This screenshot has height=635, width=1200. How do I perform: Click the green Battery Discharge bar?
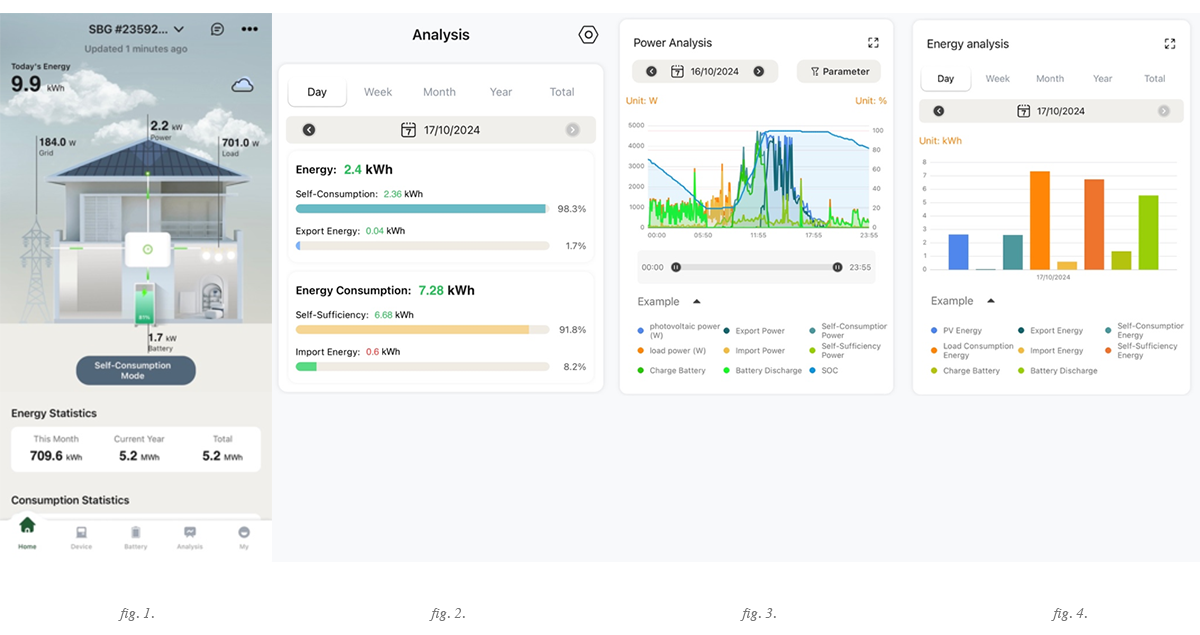pyautogui.click(x=1148, y=232)
